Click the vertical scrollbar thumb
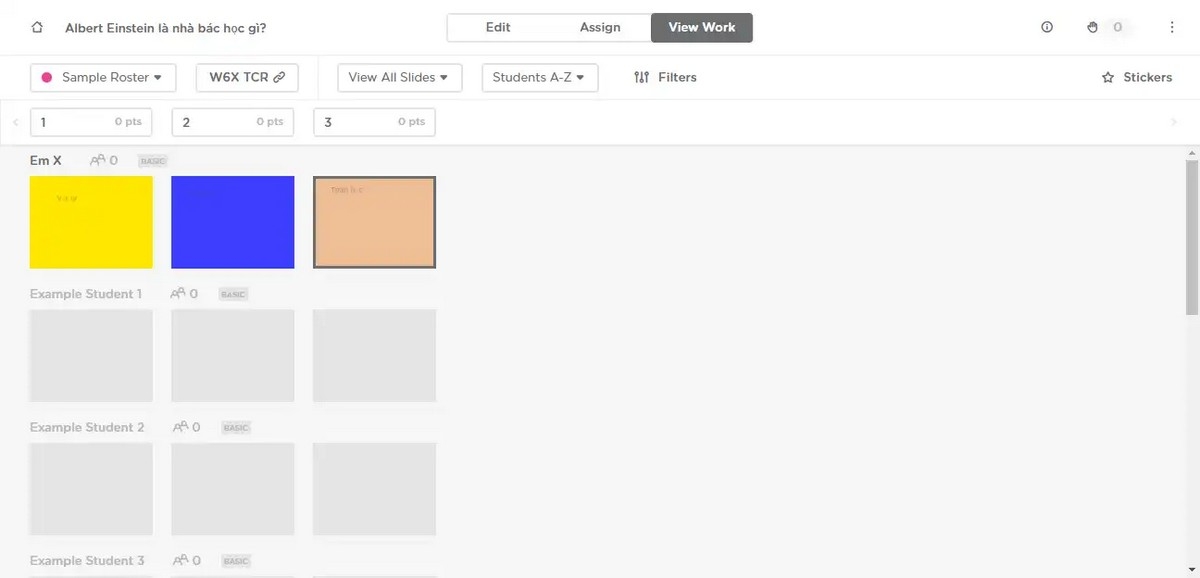The width and height of the screenshot is (1200, 578). [x=1191, y=238]
